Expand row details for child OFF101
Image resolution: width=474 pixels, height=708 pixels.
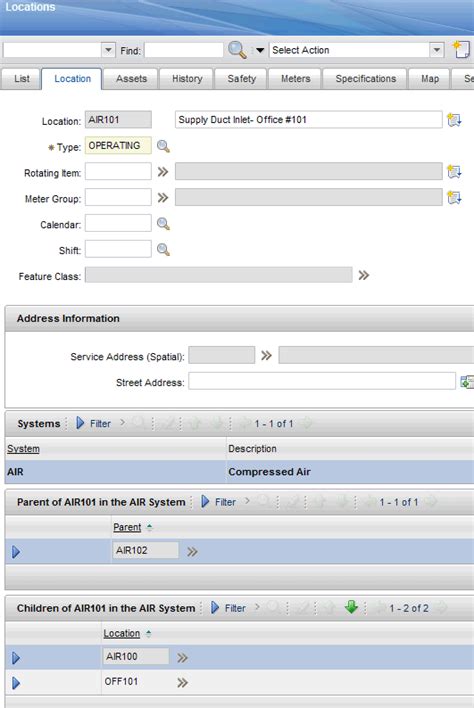coord(16,683)
